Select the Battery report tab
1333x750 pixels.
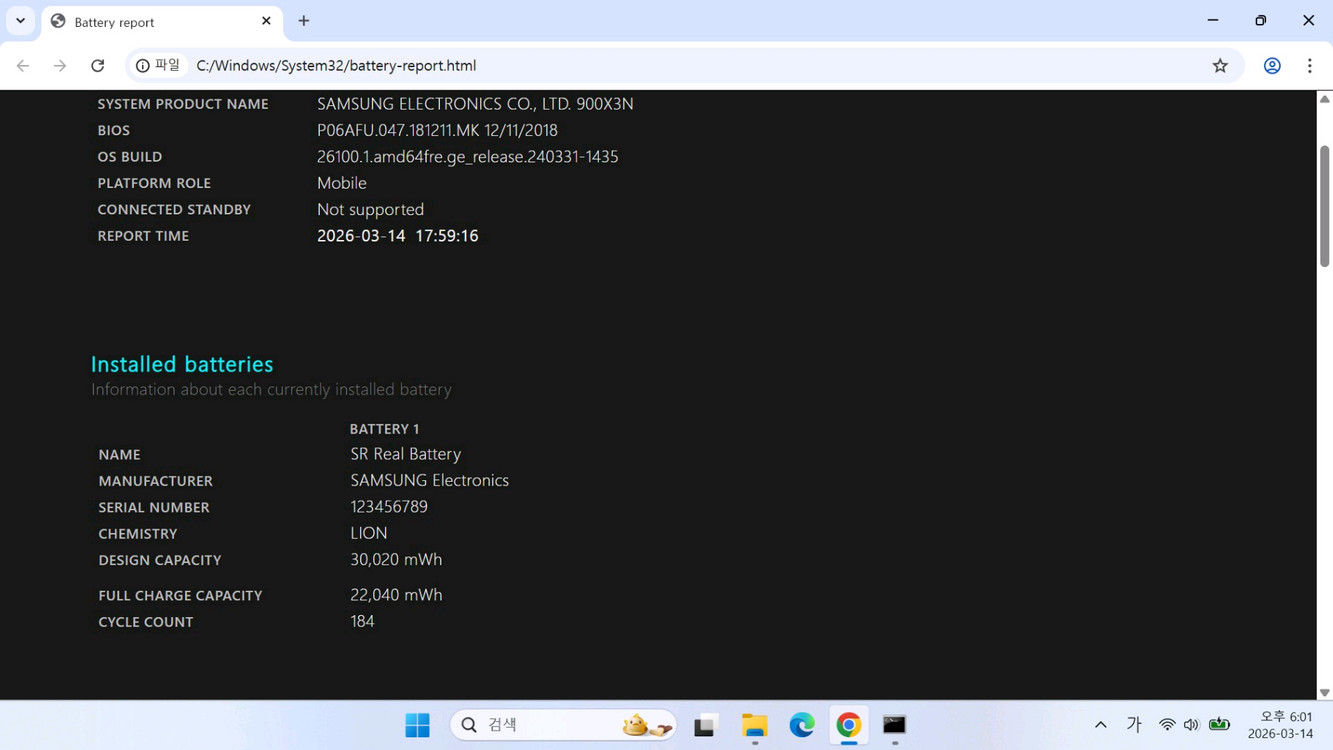150,21
